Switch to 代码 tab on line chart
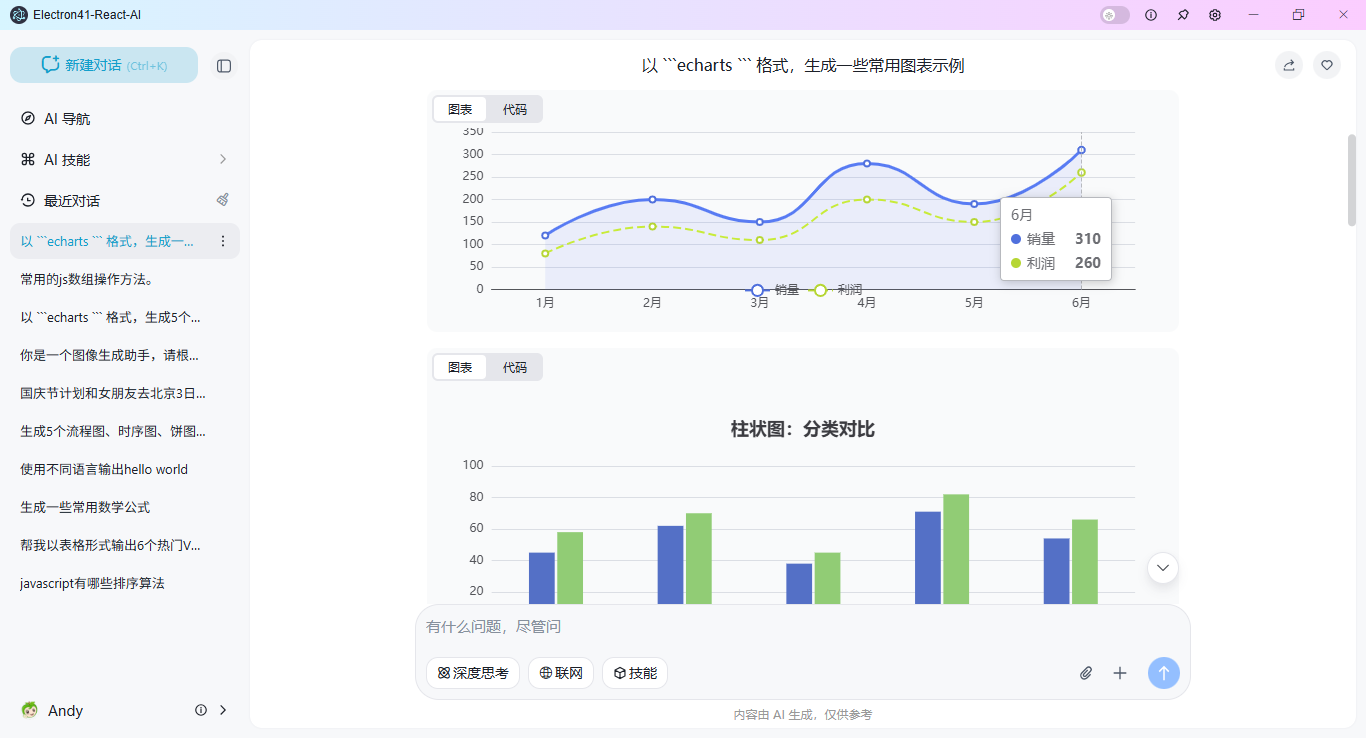The width and height of the screenshot is (1366, 738). tap(515, 109)
